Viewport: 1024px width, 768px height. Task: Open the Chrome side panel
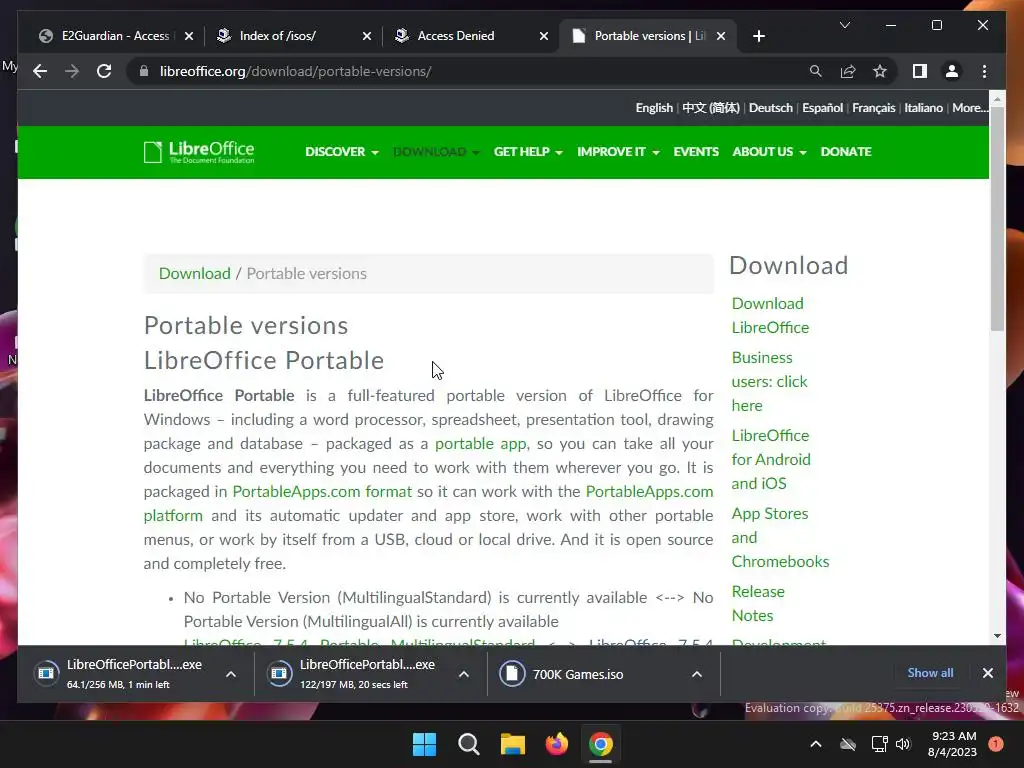coord(920,71)
